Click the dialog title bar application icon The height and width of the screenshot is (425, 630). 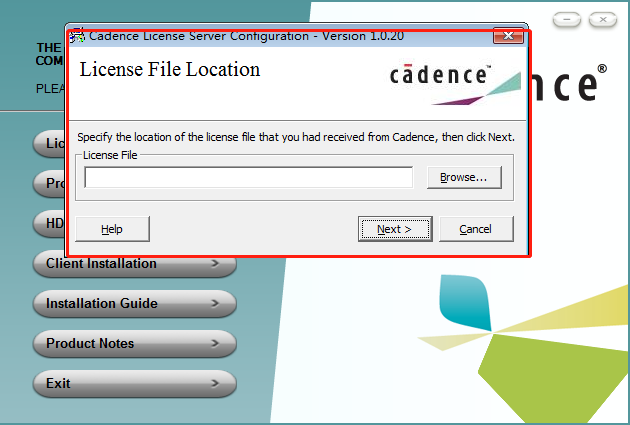pos(77,36)
